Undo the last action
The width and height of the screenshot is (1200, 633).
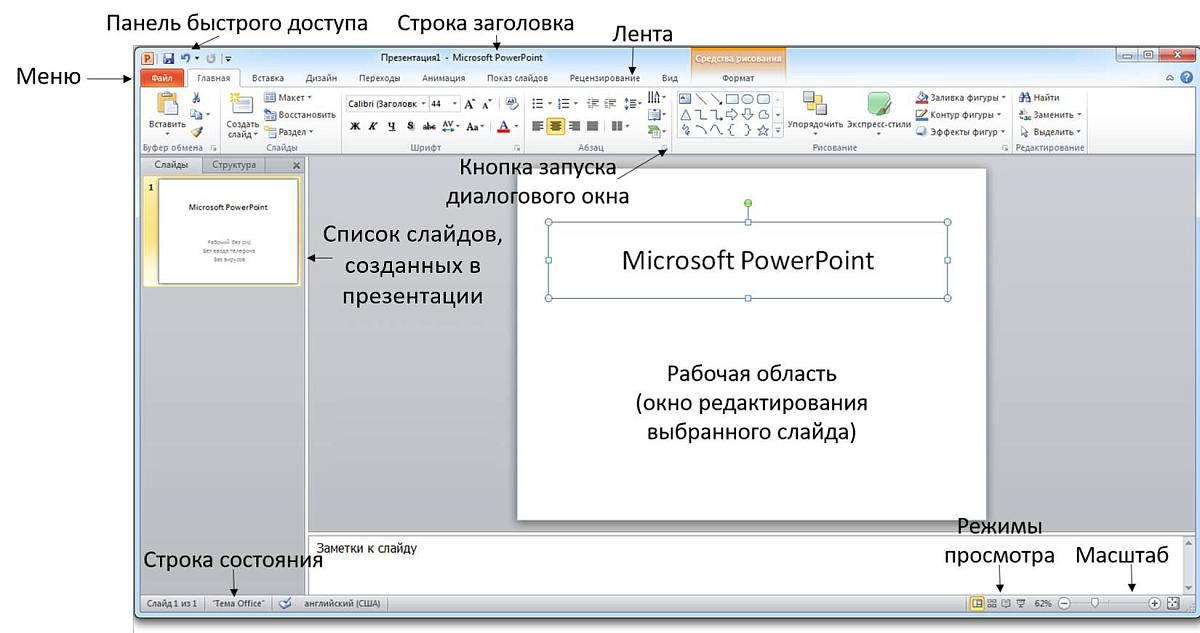(186, 59)
